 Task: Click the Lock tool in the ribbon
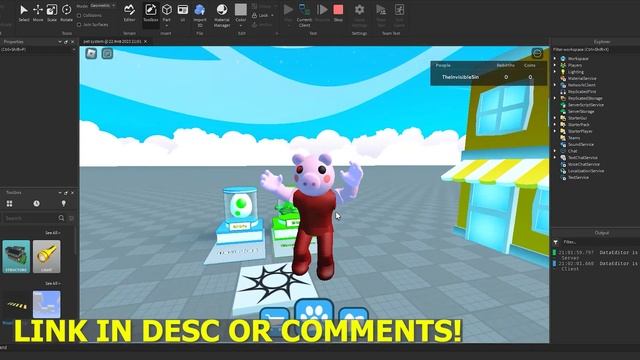260,15
